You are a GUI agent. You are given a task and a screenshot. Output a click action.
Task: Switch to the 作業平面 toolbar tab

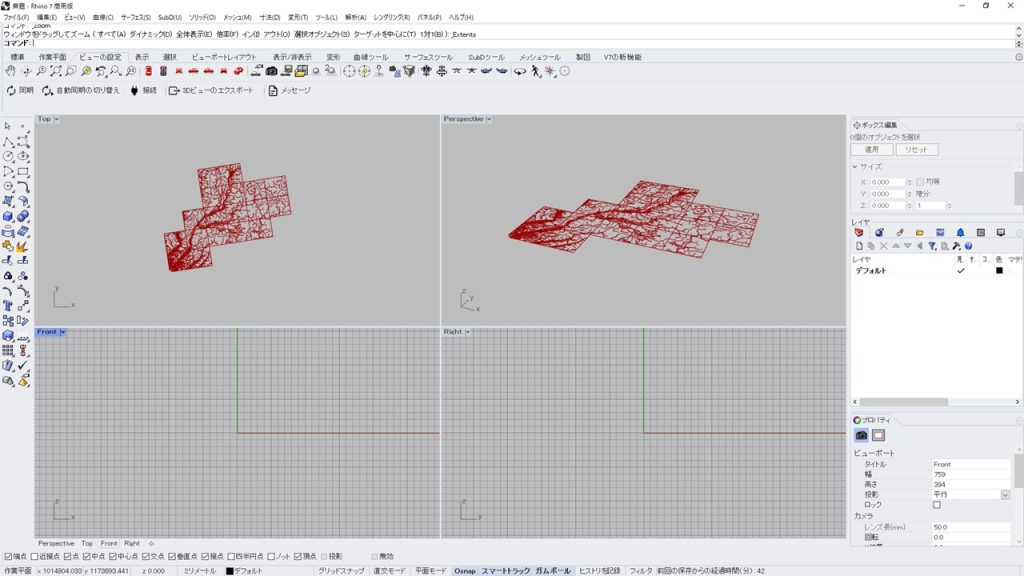tap(52, 57)
